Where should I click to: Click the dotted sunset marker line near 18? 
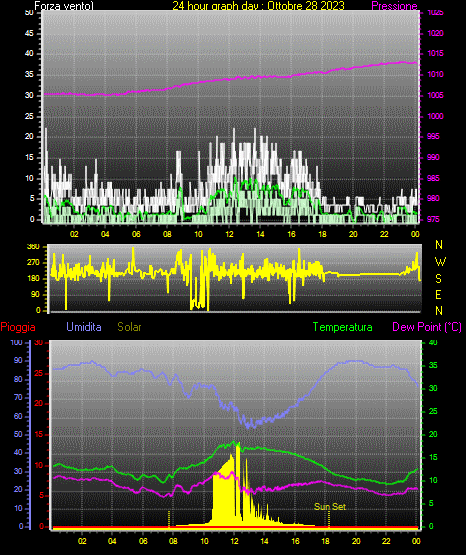[x=329, y=519]
